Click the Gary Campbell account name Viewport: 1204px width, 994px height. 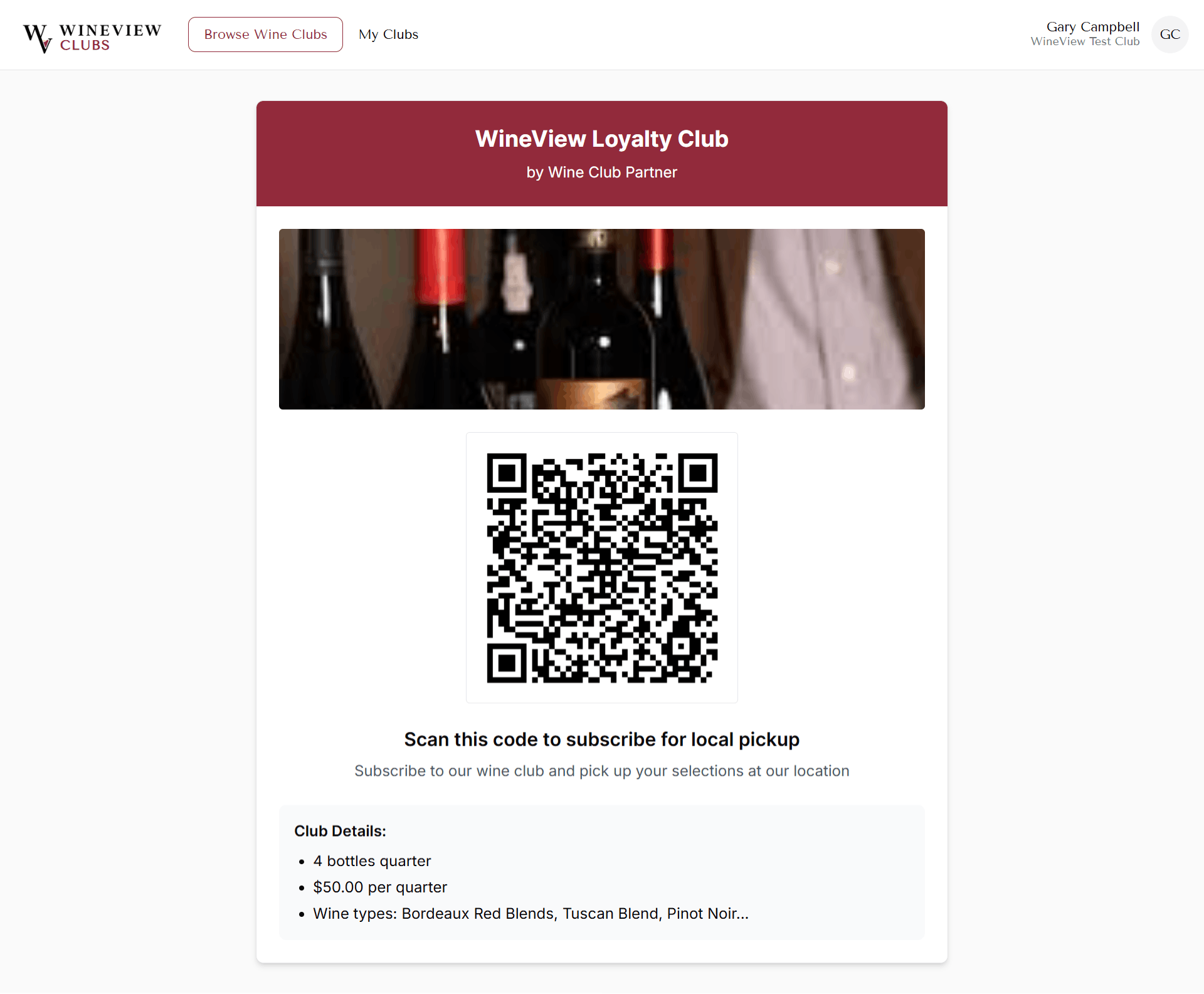point(1092,27)
